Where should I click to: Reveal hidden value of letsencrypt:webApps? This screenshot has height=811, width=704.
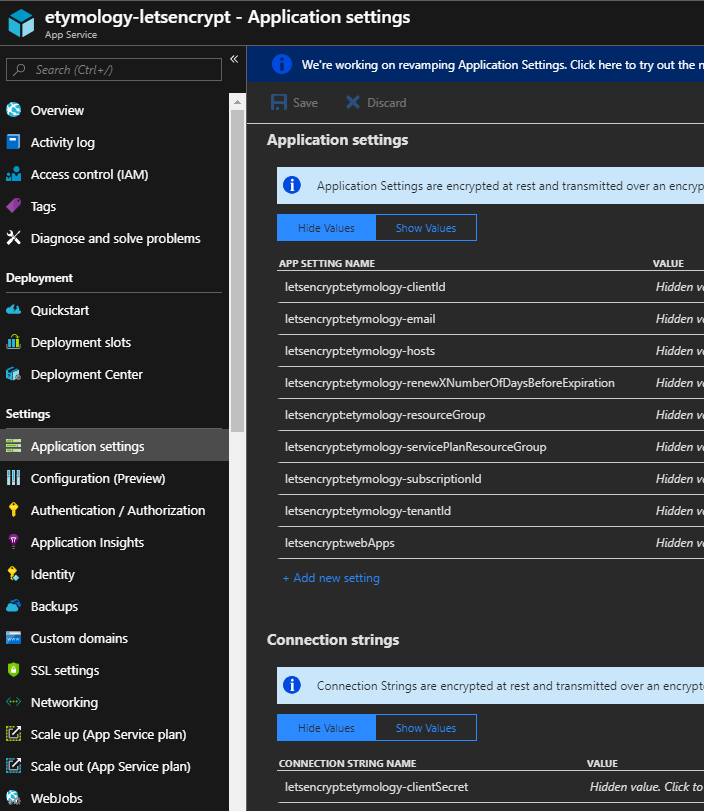coord(680,543)
